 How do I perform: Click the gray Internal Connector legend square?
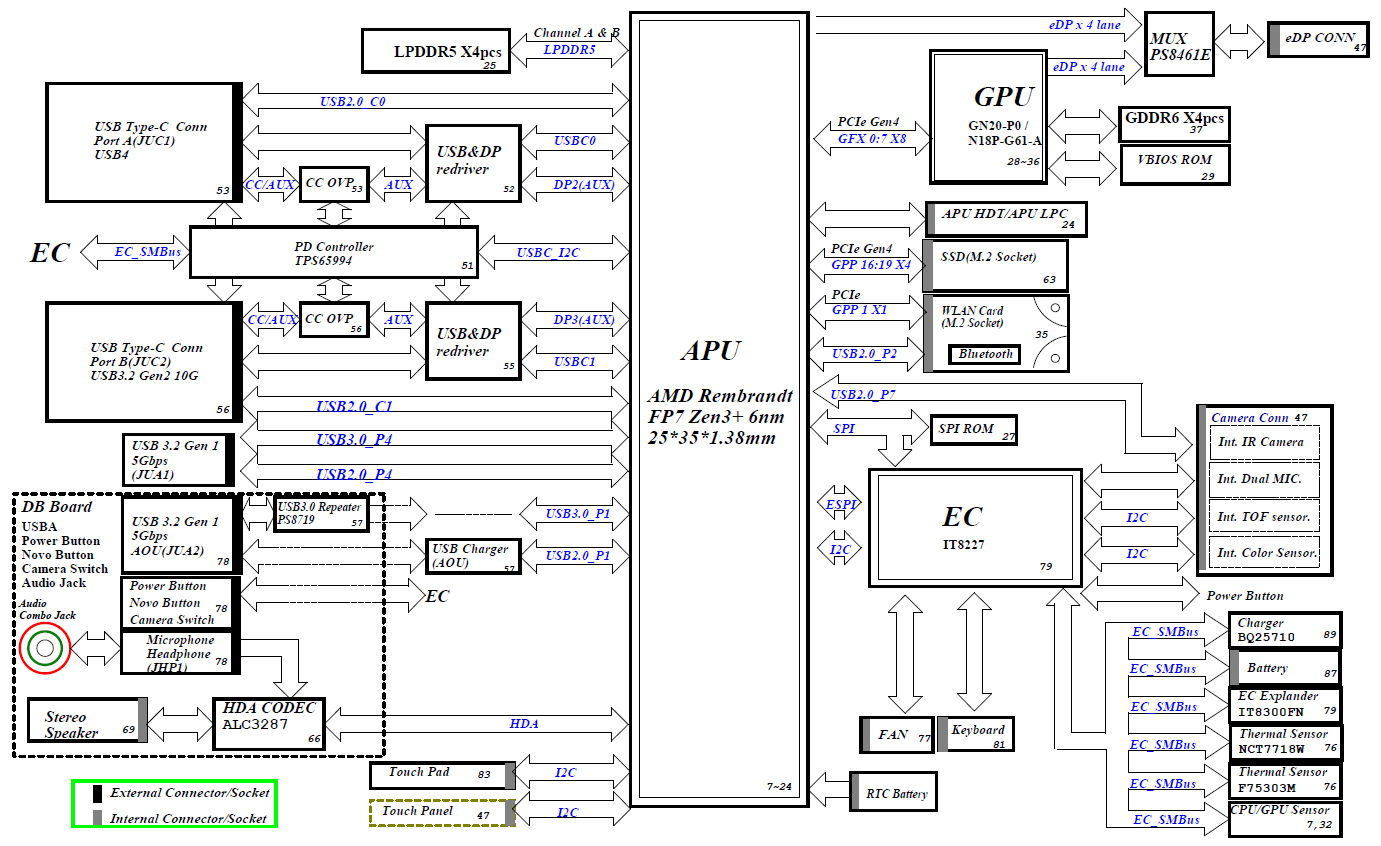(x=98, y=818)
